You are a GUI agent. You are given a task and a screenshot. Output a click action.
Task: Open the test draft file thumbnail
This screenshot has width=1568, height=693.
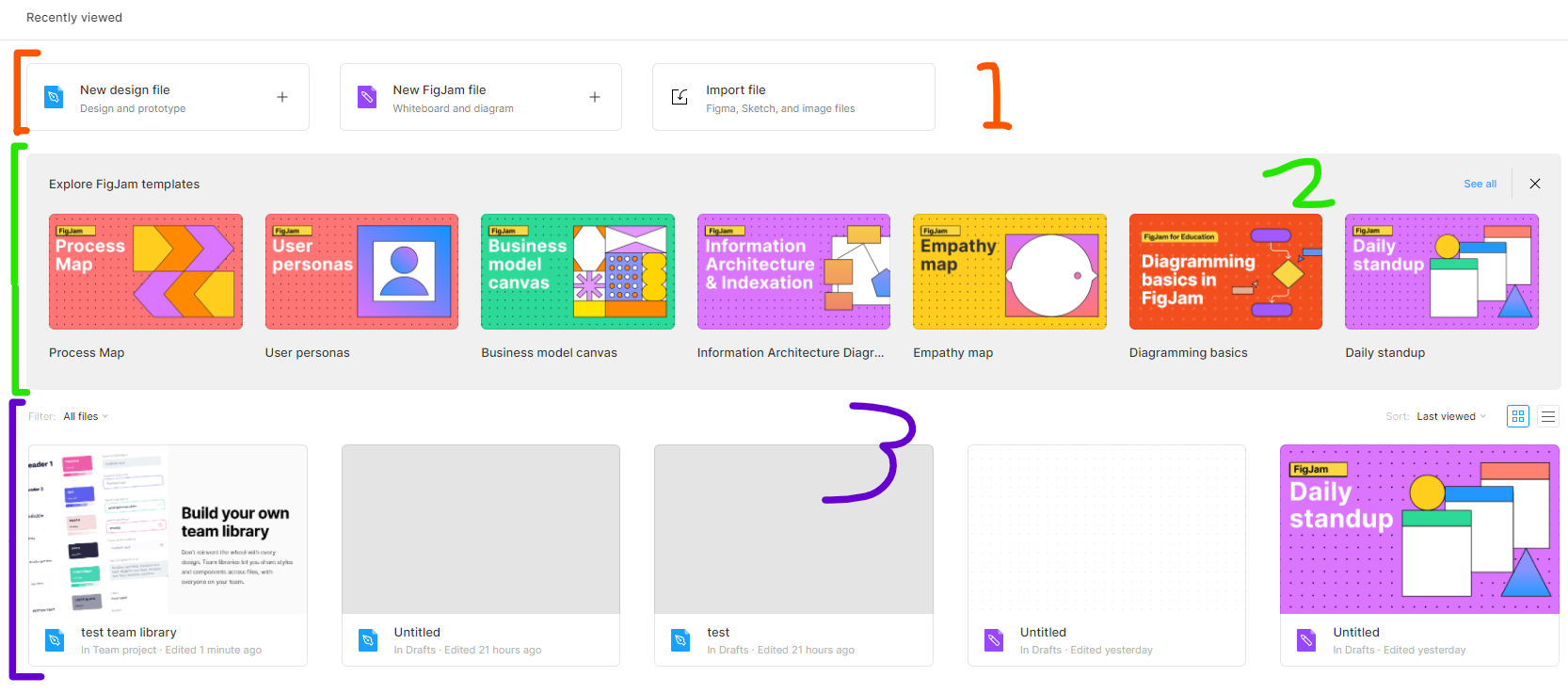pos(793,529)
